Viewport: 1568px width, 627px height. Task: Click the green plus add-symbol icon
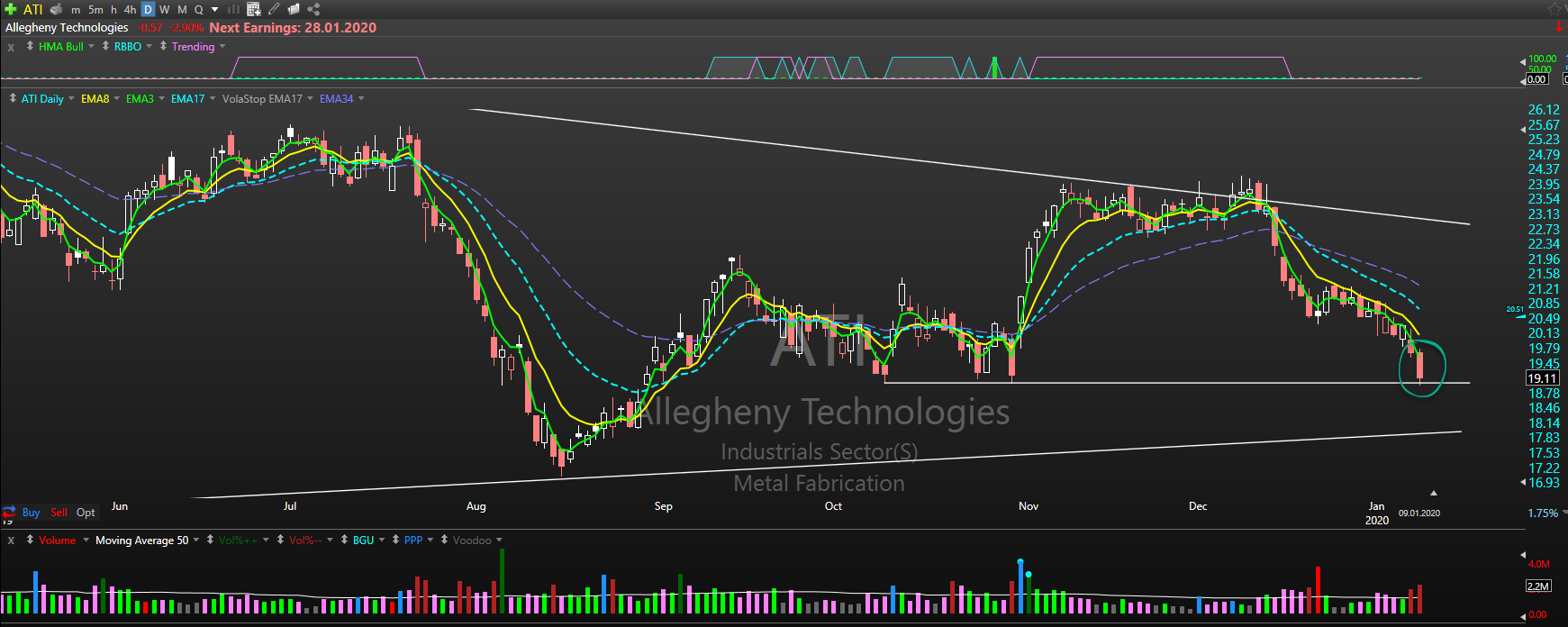tap(10, 9)
